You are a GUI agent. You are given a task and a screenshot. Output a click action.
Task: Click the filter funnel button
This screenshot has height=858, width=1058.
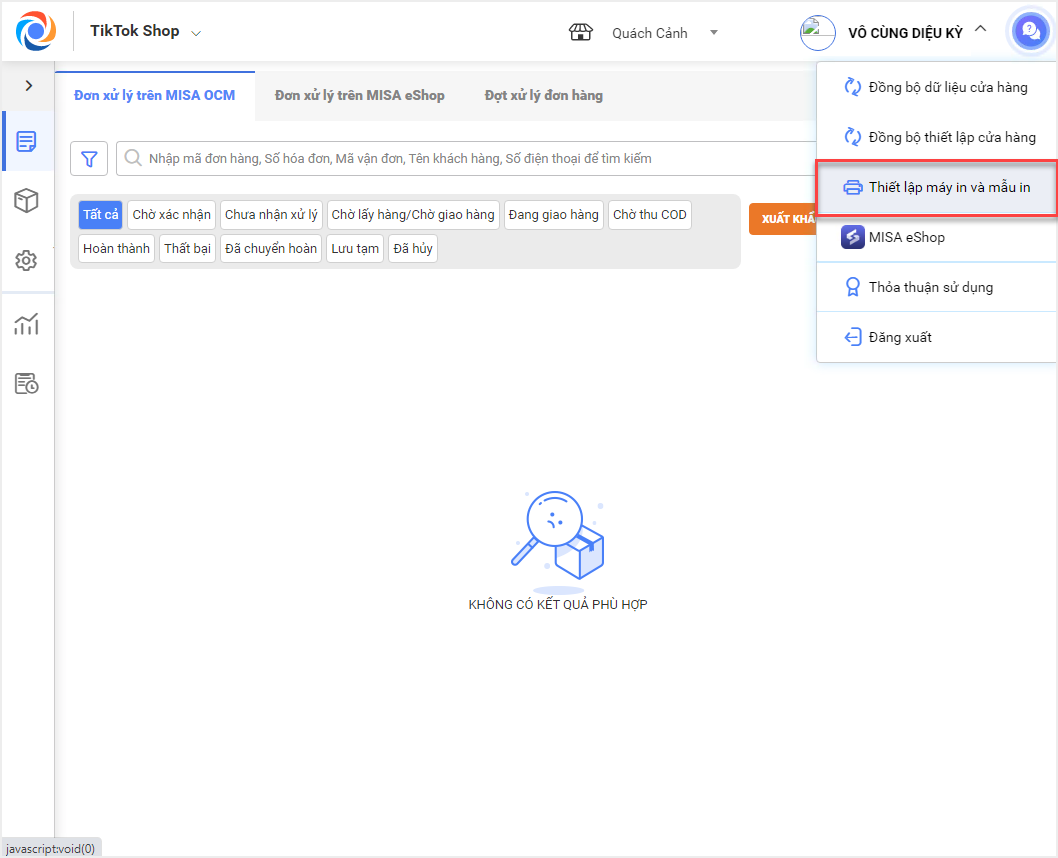tap(89, 159)
